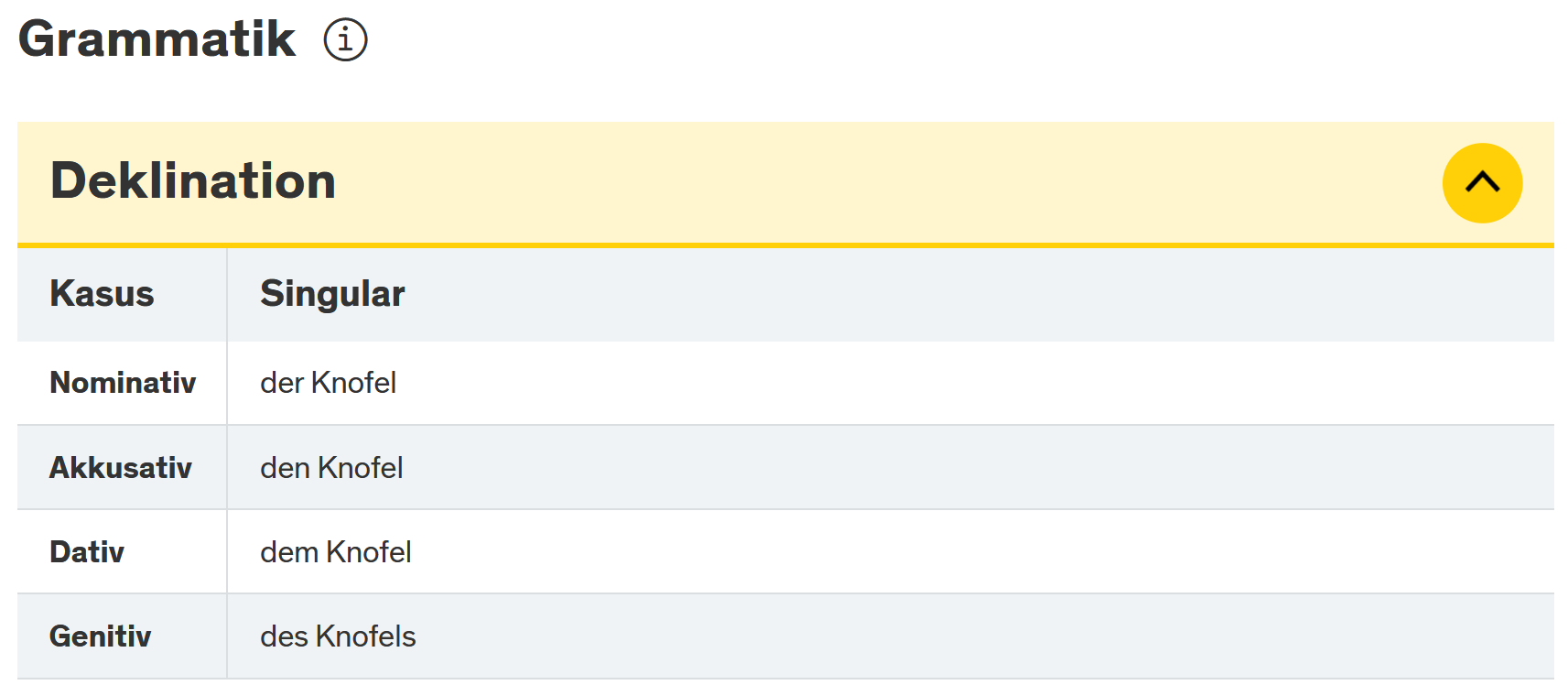Select the Singular column header
Viewport: 1568px width, 685px height.
tap(332, 294)
